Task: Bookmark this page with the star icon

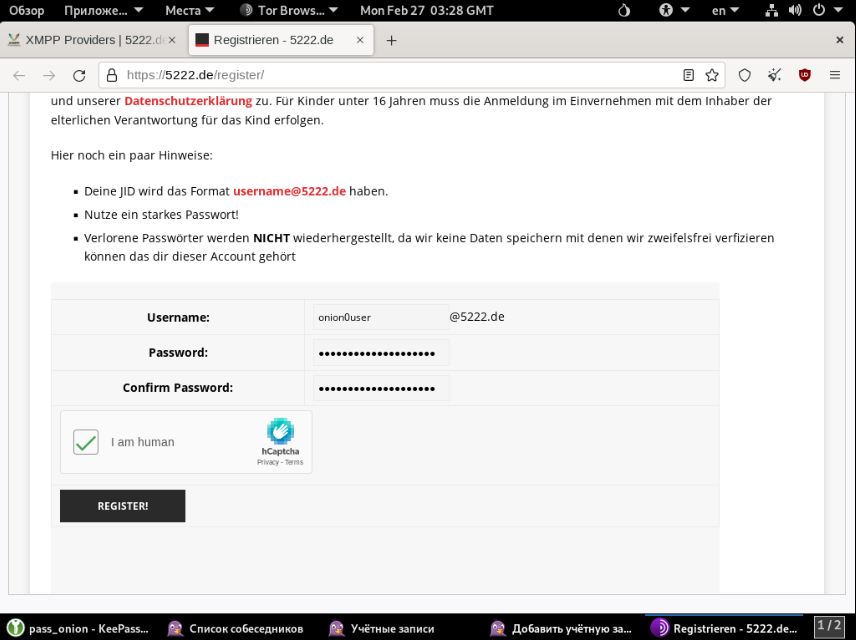Action: pyautogui.click(x=712, y=75)
